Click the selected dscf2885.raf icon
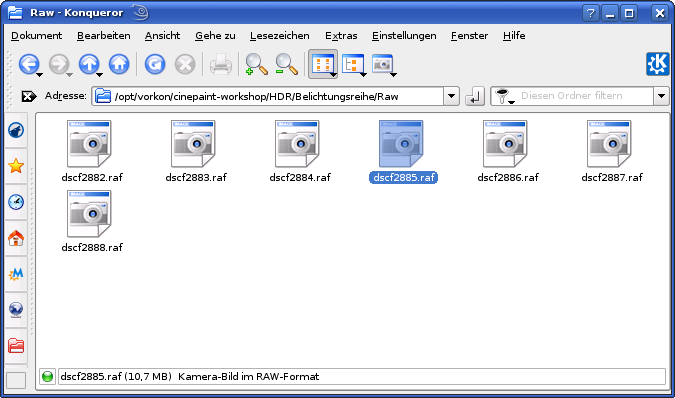Image resolution: width=675 pixels, height=398 pixels. tap(401, 144)
